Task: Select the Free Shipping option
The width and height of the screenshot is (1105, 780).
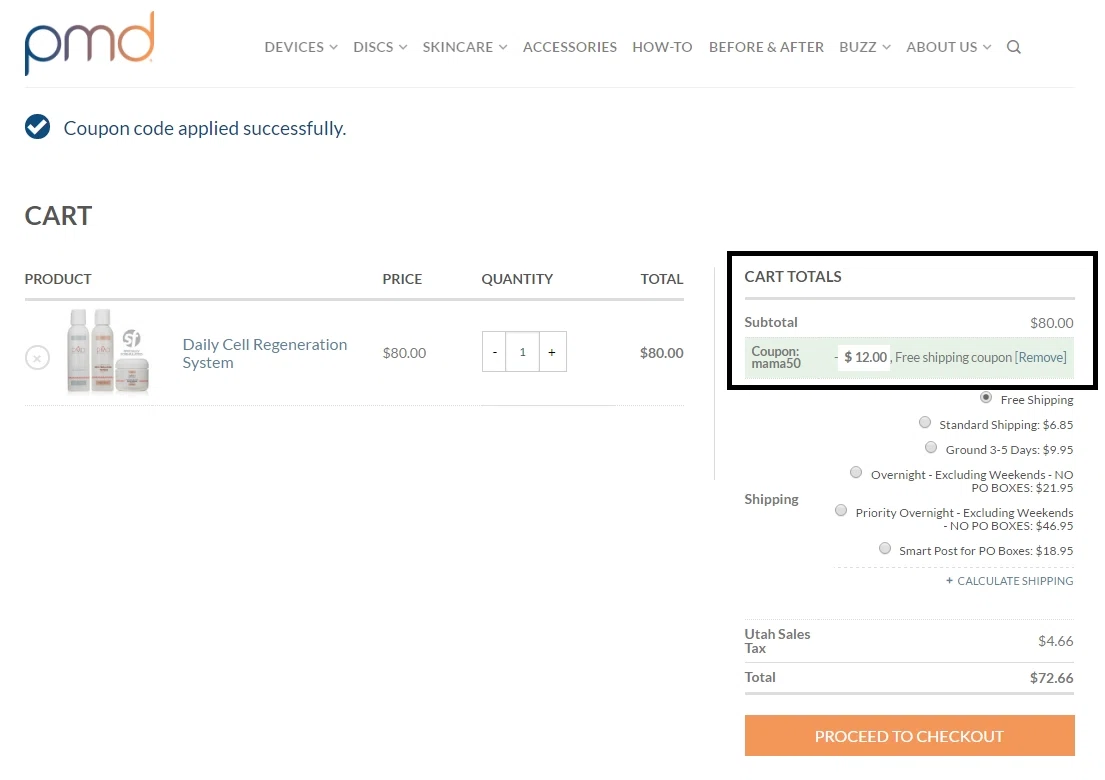Action: coord(986,398)
